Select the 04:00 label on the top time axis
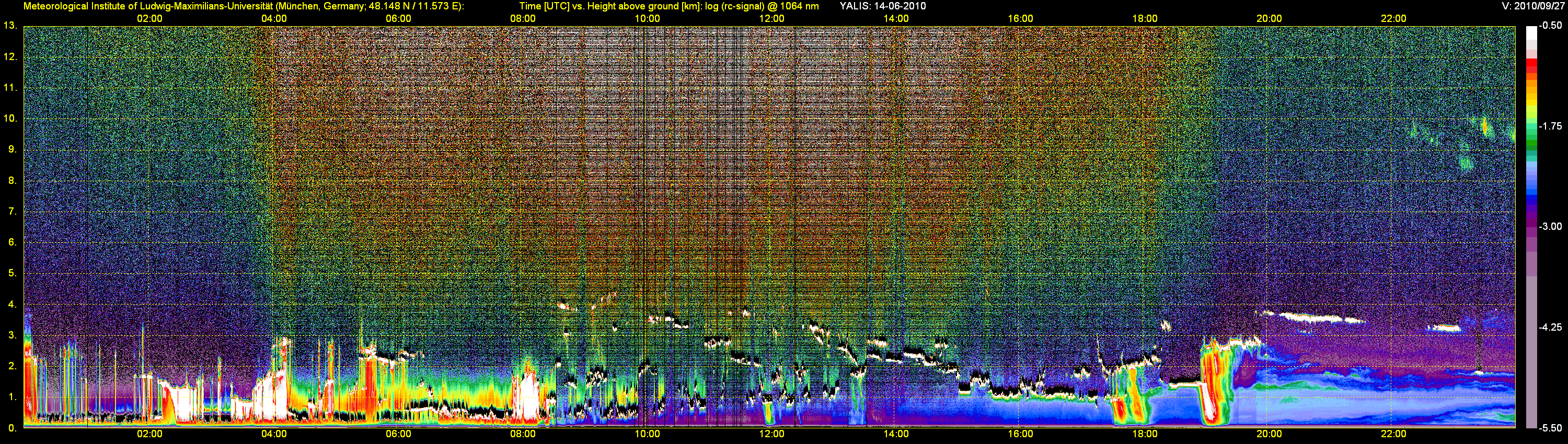This screenshot has width=1568, height=444. click(274, 19)
